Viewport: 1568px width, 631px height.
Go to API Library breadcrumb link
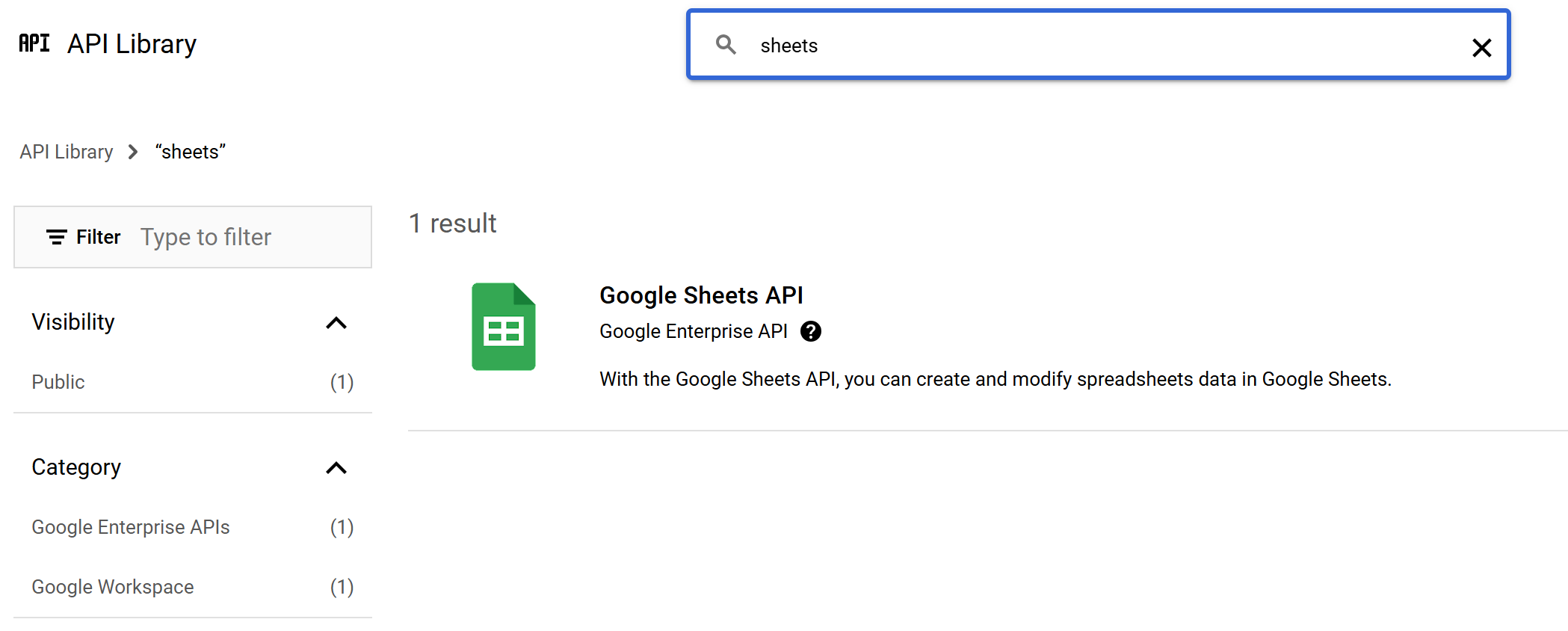67,152
